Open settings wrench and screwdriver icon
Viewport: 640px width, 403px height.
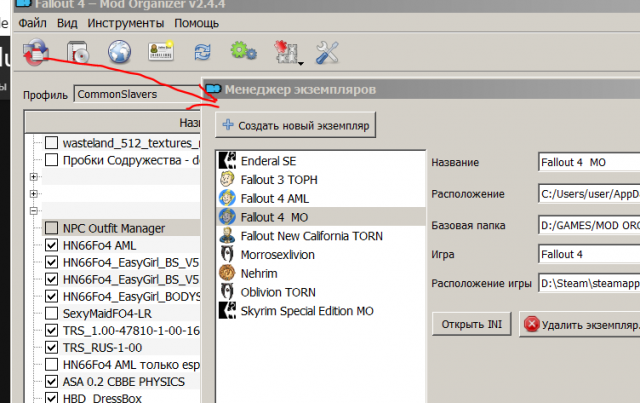327,51
